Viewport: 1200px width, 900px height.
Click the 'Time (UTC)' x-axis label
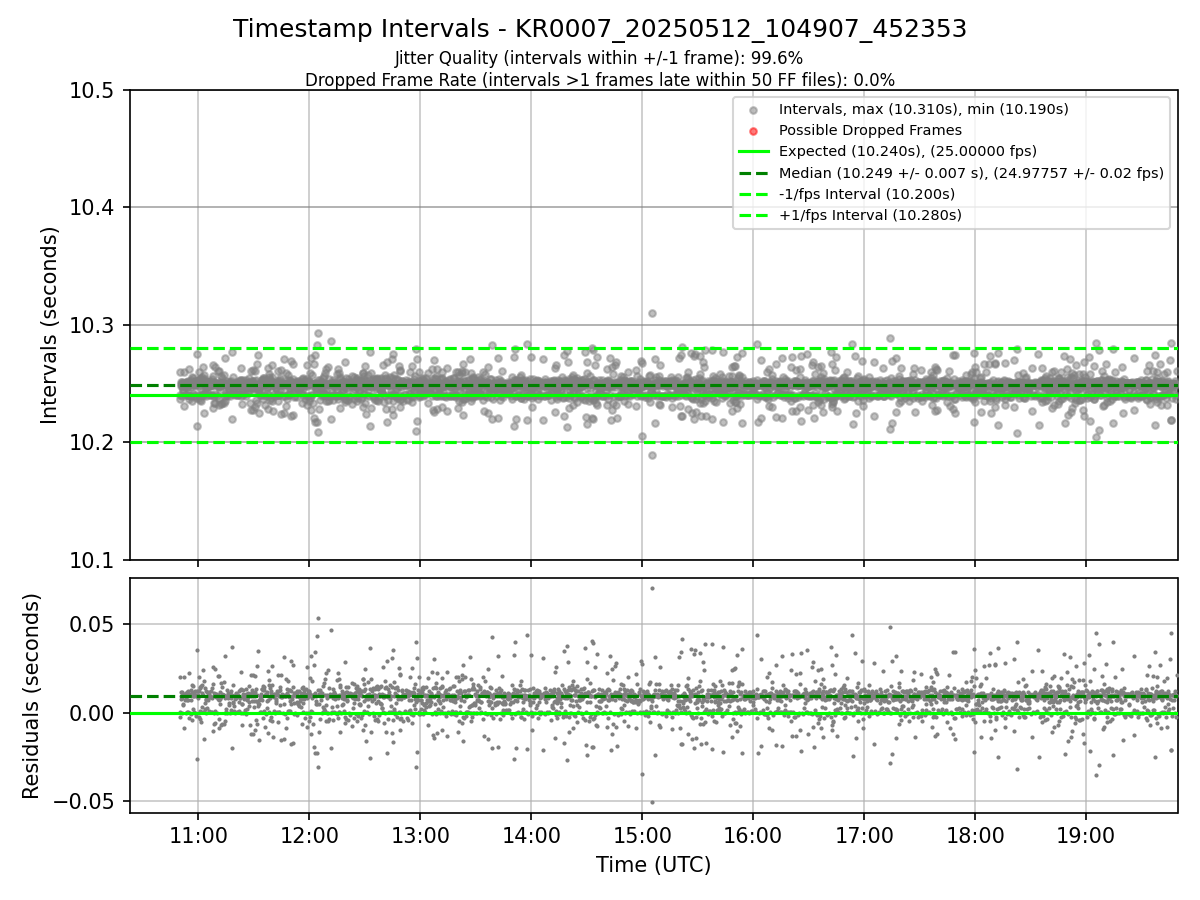coord(653,865)
